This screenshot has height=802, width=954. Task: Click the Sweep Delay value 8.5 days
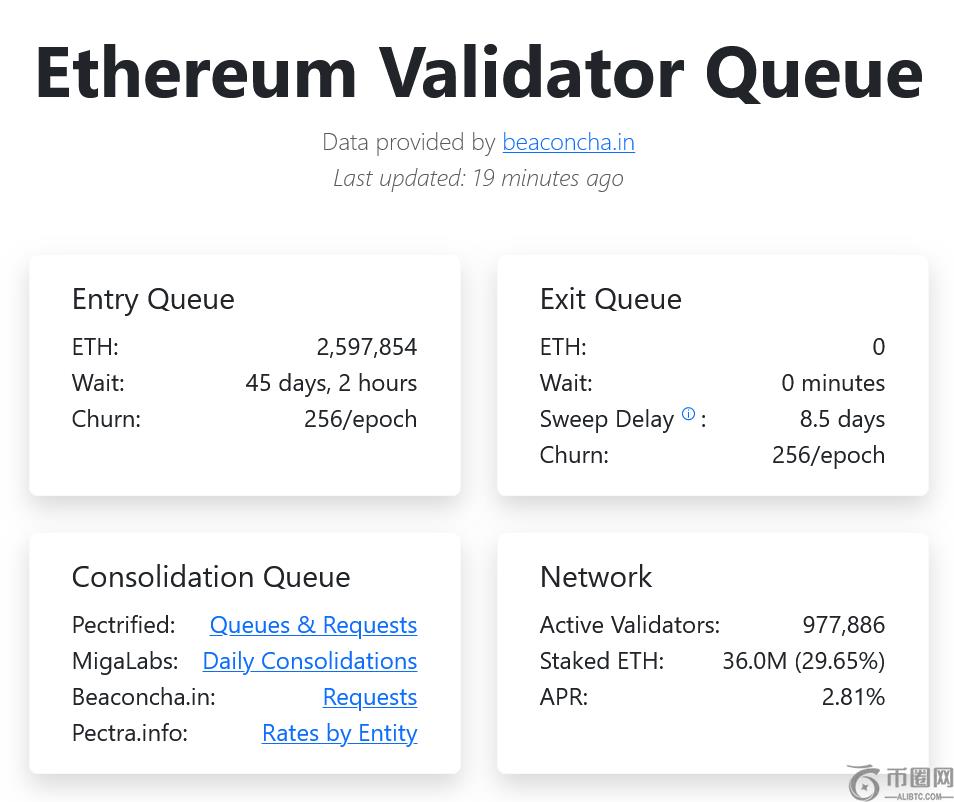842,419
